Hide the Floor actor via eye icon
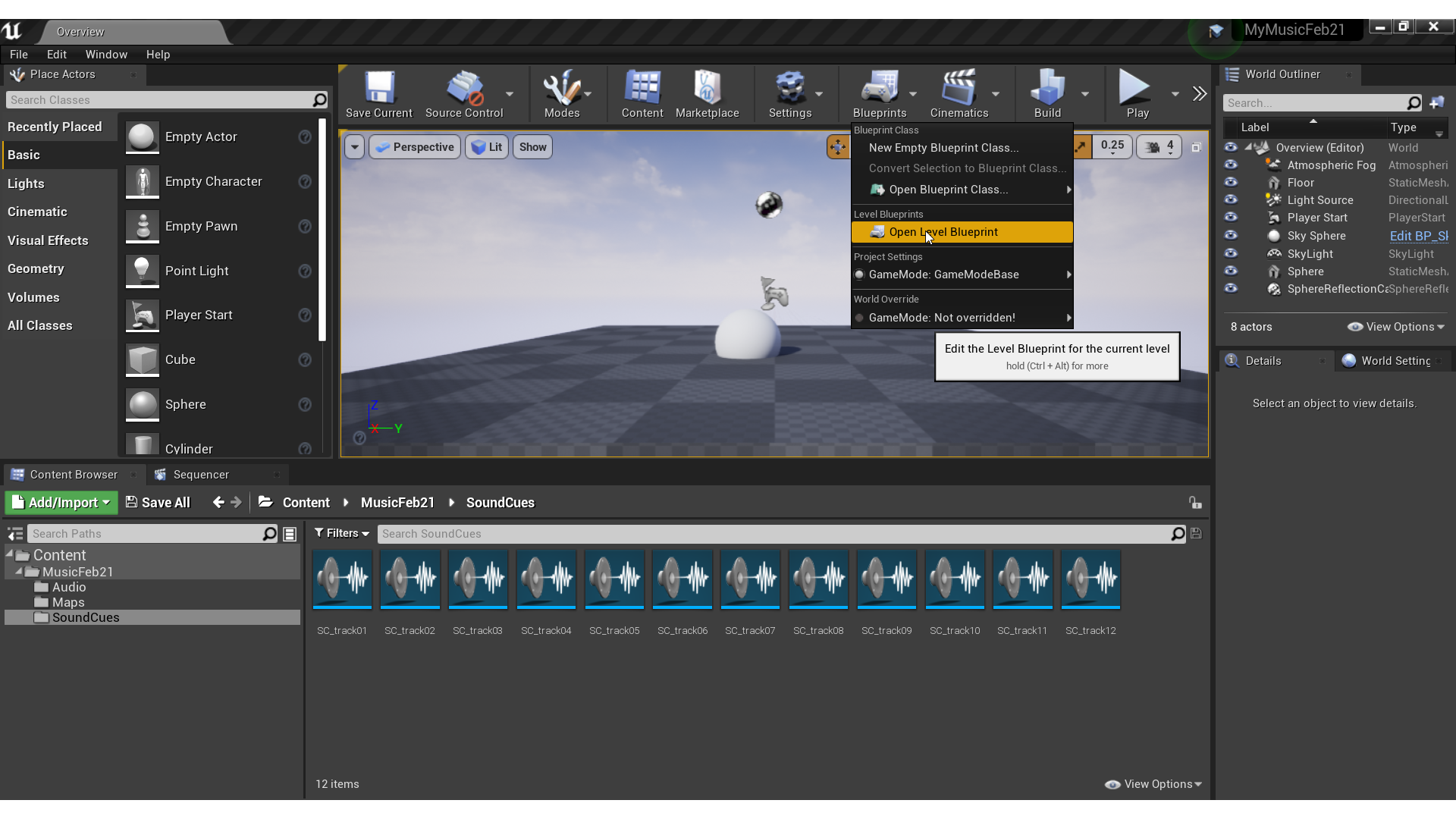Screen dimensions: 1456x819 1231,183
